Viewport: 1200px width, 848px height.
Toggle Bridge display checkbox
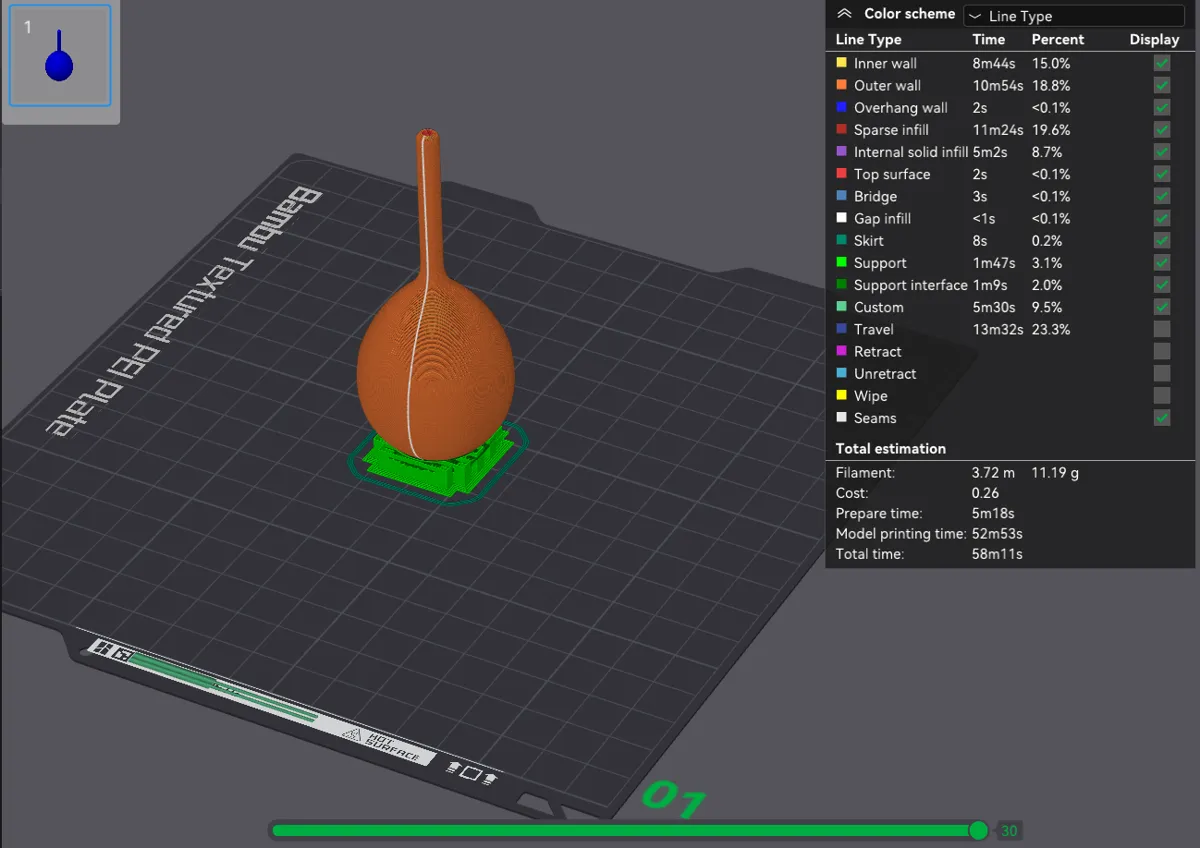1162,196
